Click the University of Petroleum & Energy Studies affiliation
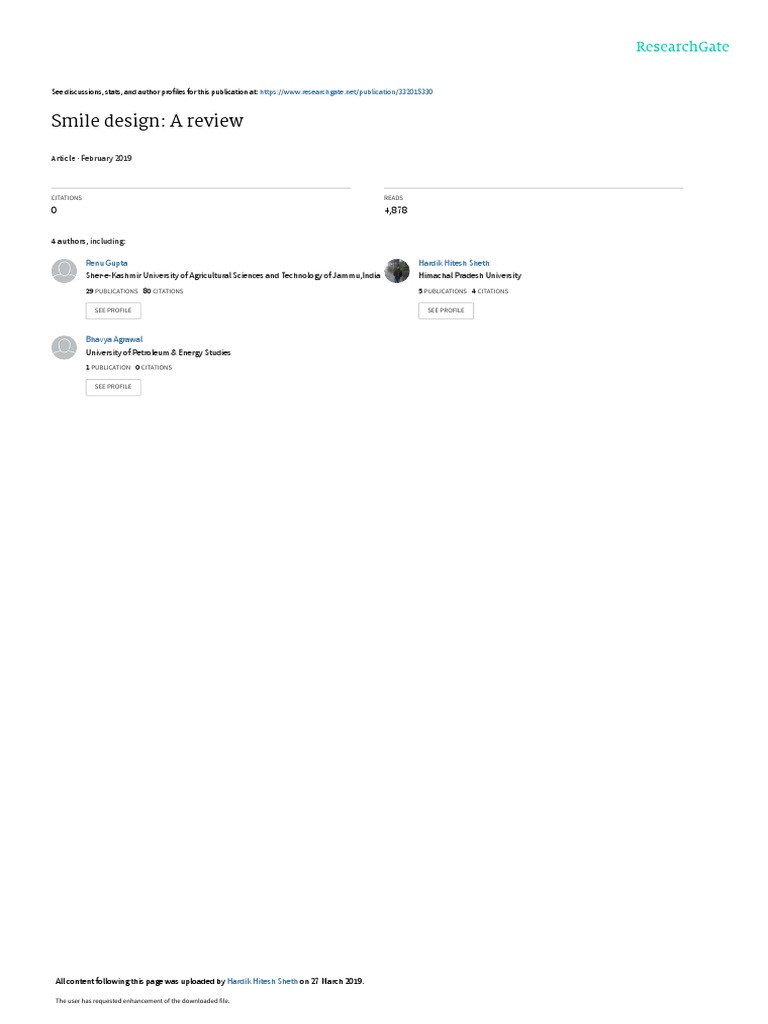The height and width of the screenshot is (1024, 768). click(x=158, y=353)
